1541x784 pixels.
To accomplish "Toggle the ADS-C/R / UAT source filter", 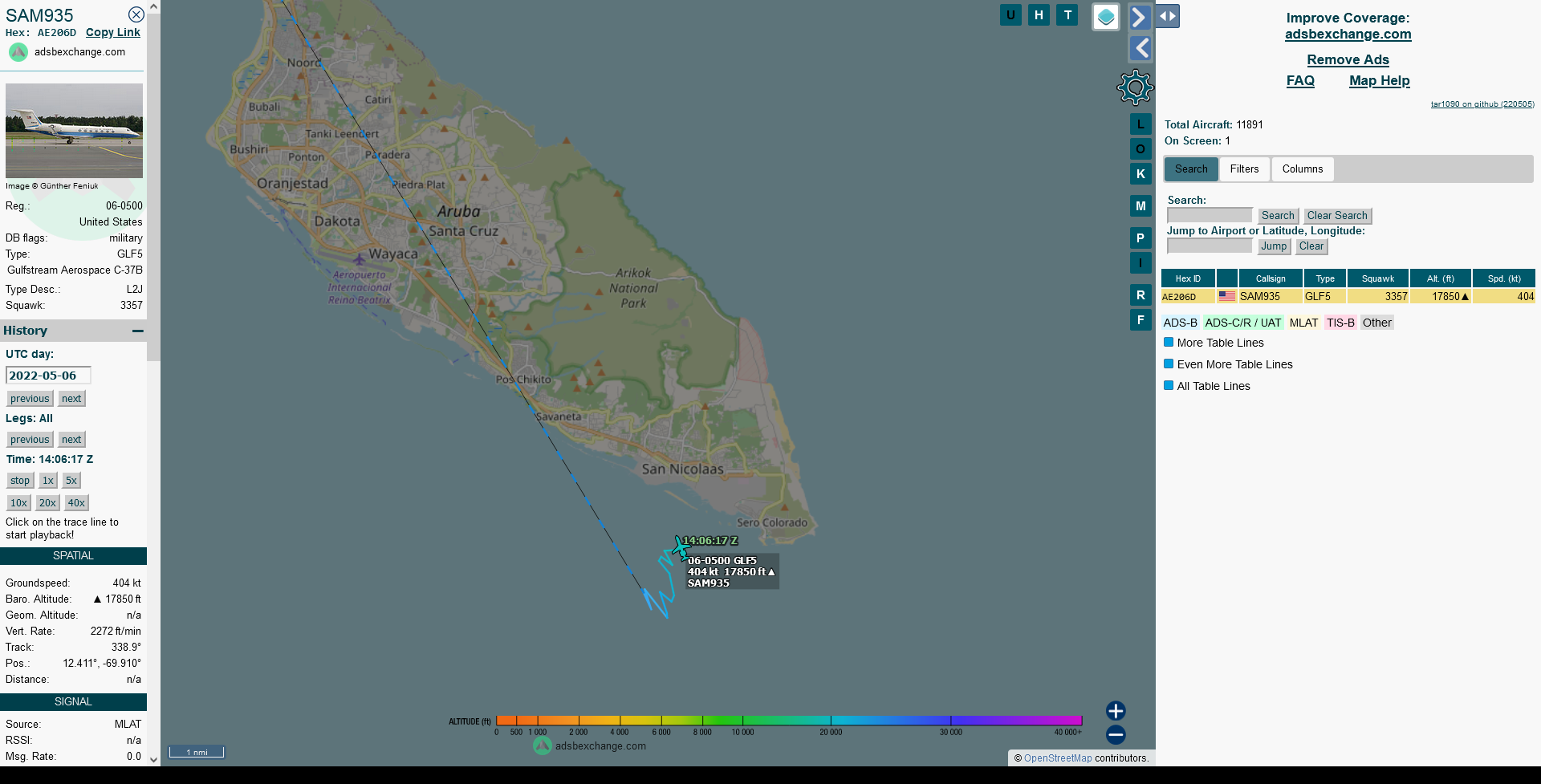I will pyautogui.click(x=1242, y=323).
